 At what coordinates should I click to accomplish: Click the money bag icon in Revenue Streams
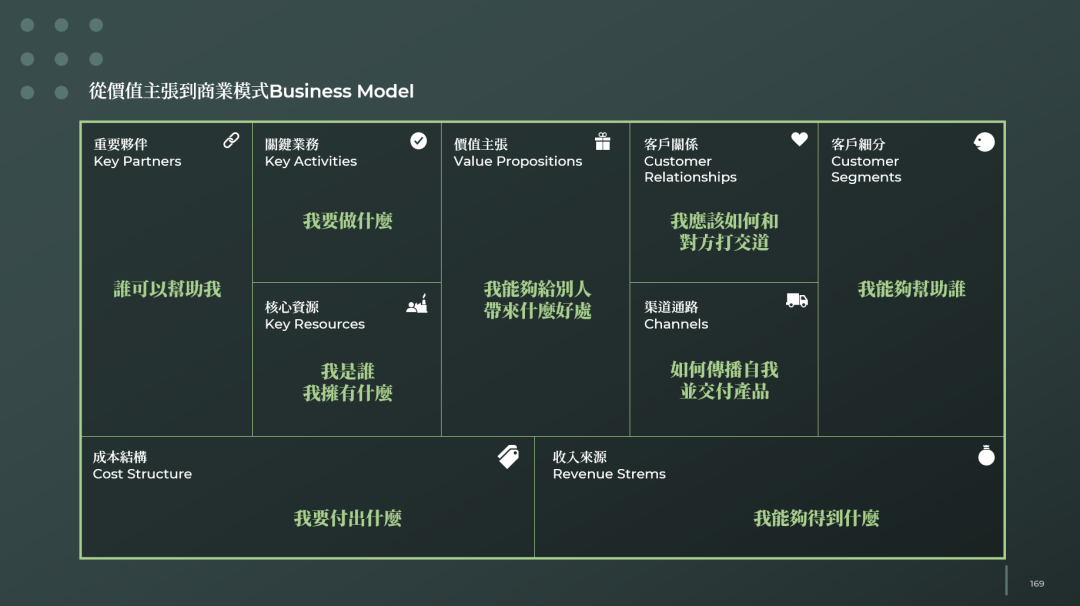[x=986, y=455]
